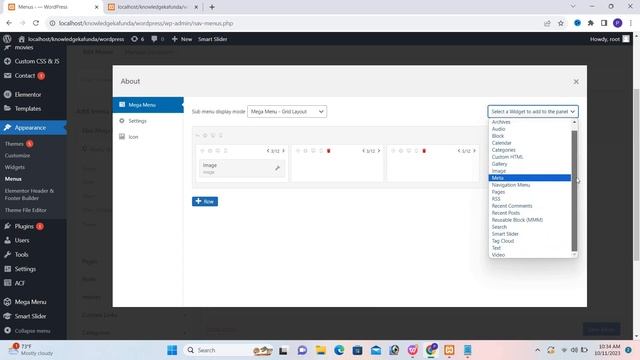Screen dimensions: 640x360
Task: Contract third column width with left arrow
Action: 459,151
